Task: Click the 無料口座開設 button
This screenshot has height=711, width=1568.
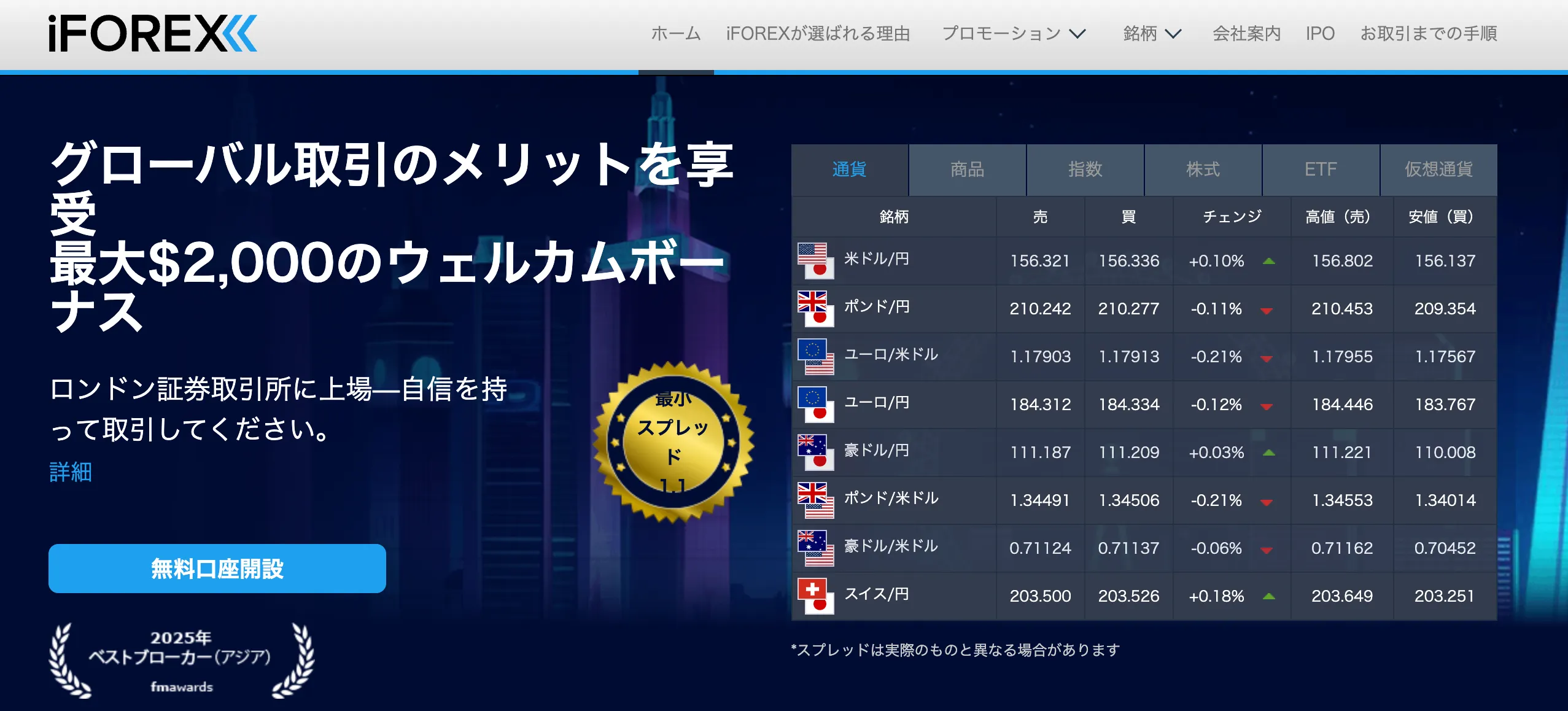Action: click(x=217, y=569)
